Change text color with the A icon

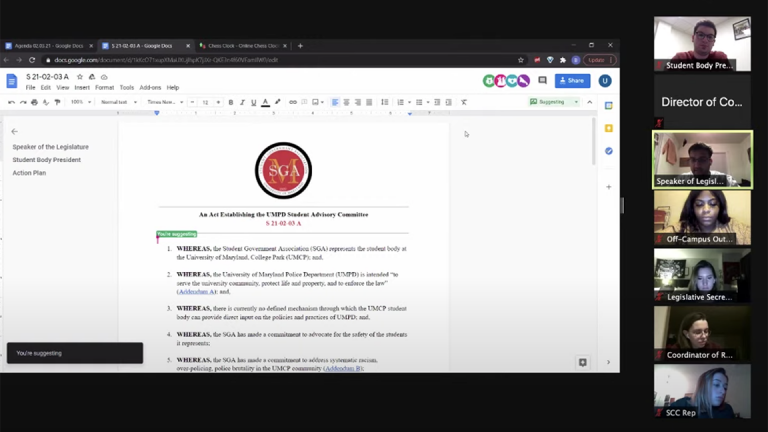(x=265, y=102)
